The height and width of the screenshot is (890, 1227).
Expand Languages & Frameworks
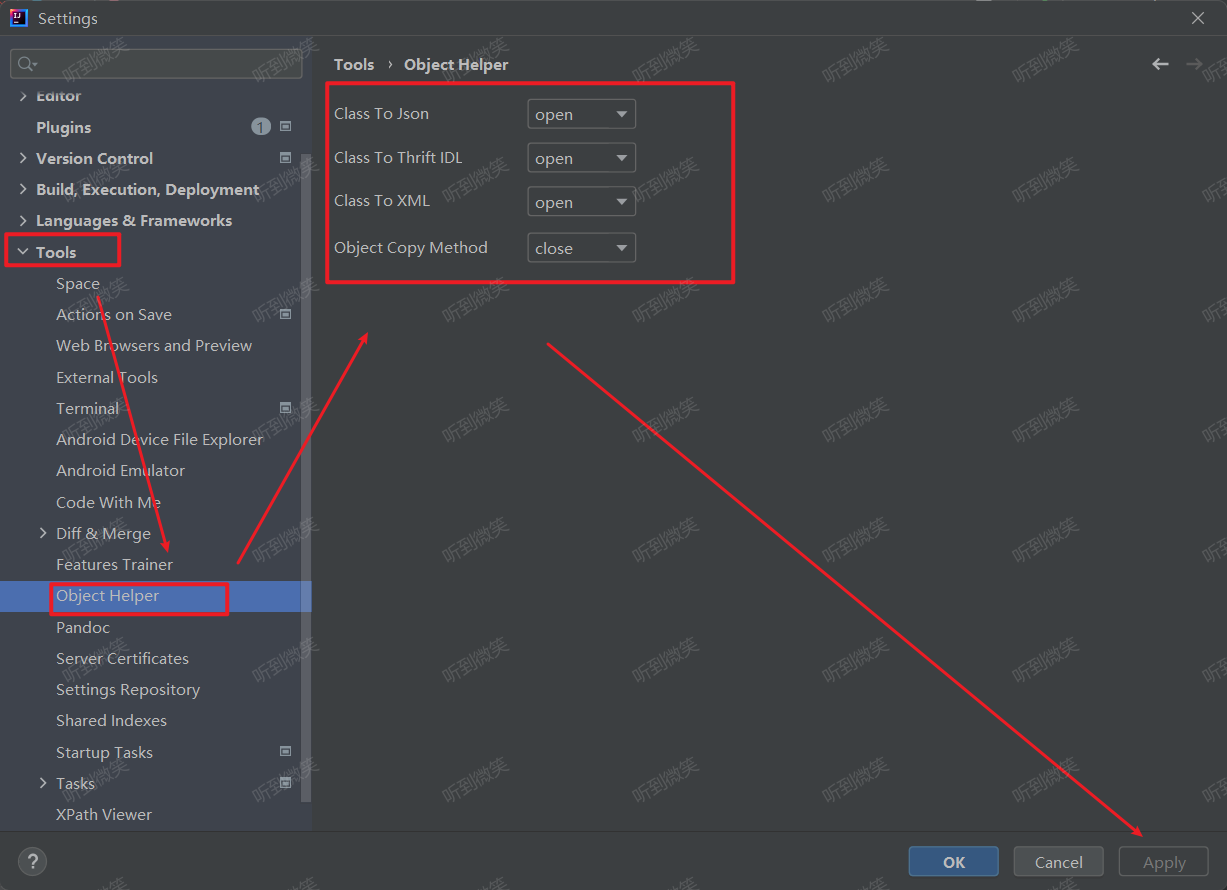pyautogui.click(x=23, y=219)
